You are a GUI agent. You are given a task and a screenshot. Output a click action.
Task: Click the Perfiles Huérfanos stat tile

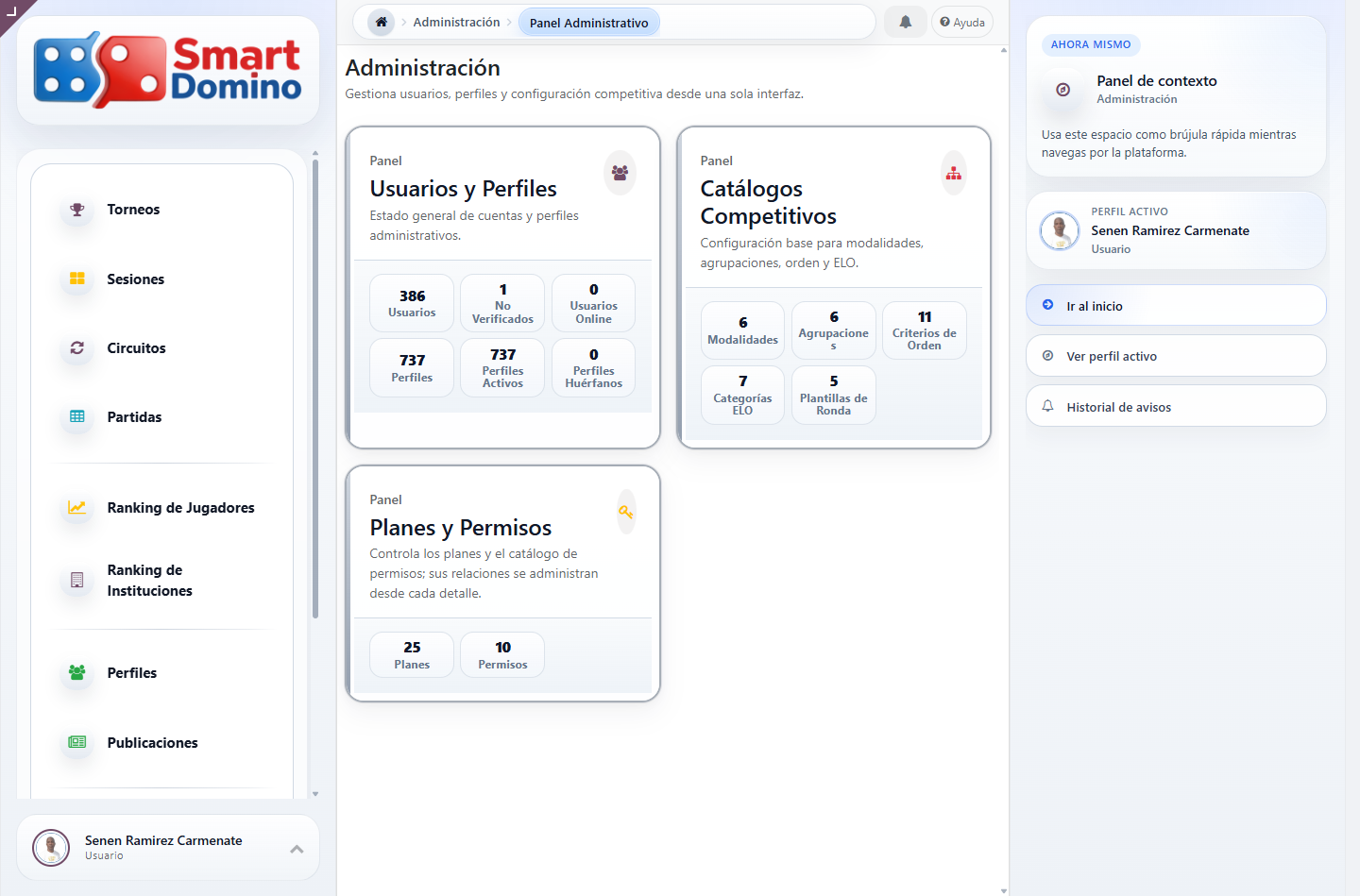pyautogui.click(x=593, y=367)
